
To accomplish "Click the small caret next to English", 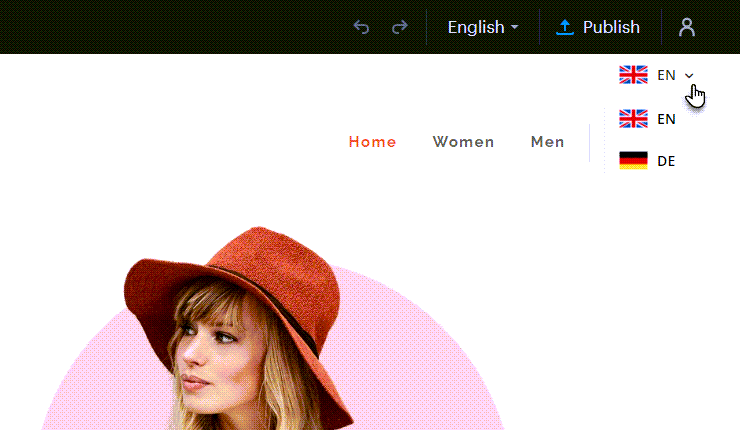I will [x=515, y=28].
